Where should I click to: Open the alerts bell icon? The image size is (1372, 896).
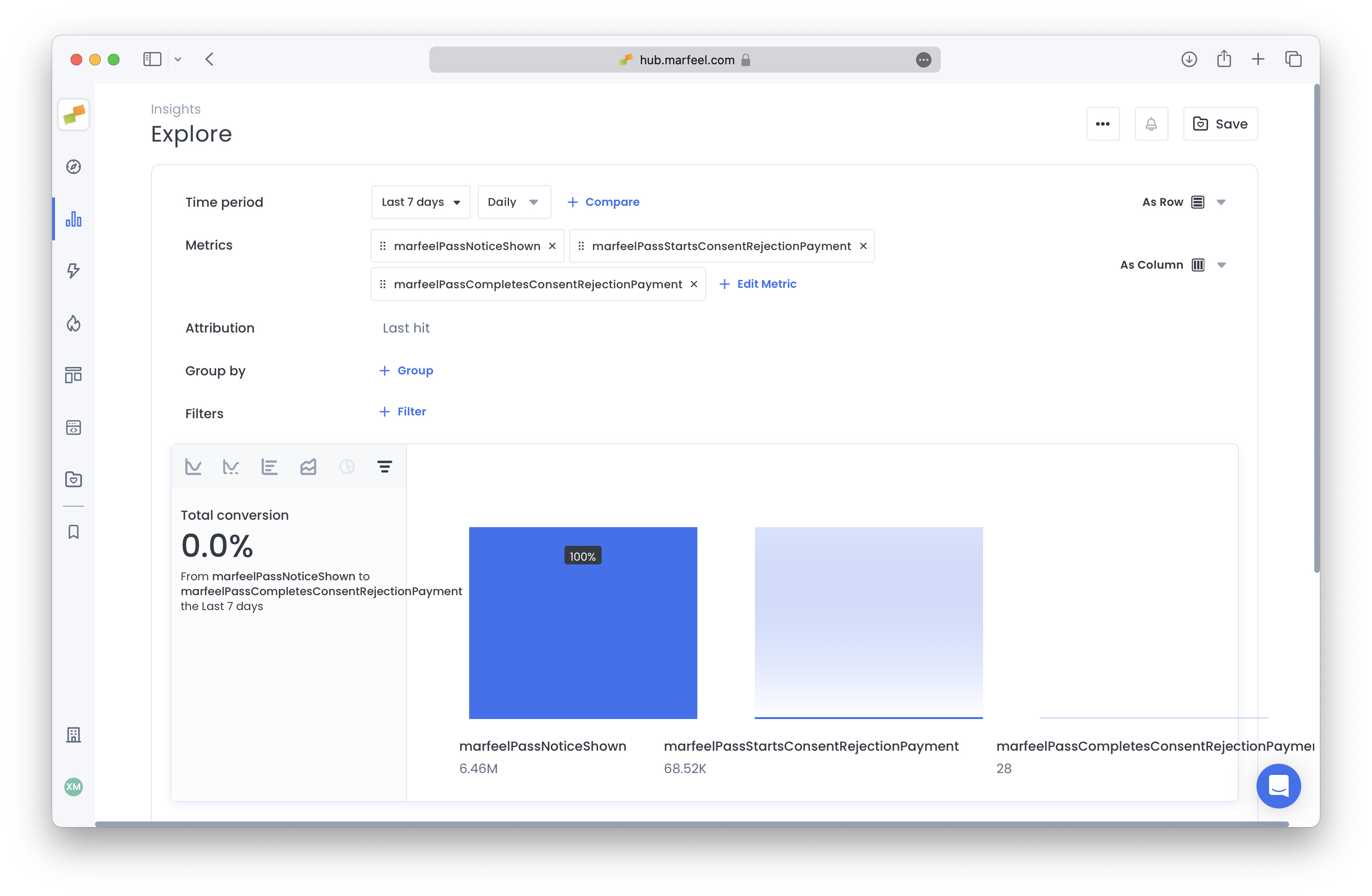click(1151, 124)
